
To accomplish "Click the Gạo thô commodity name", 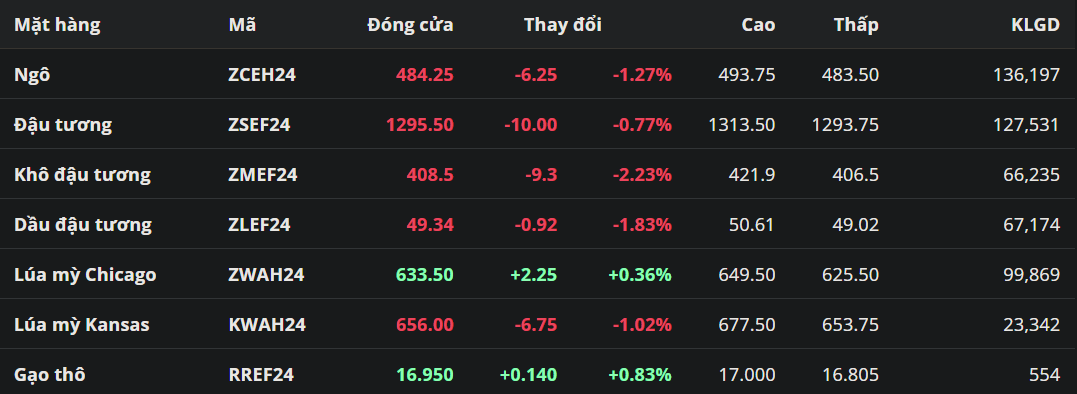I will click(50, 375).
